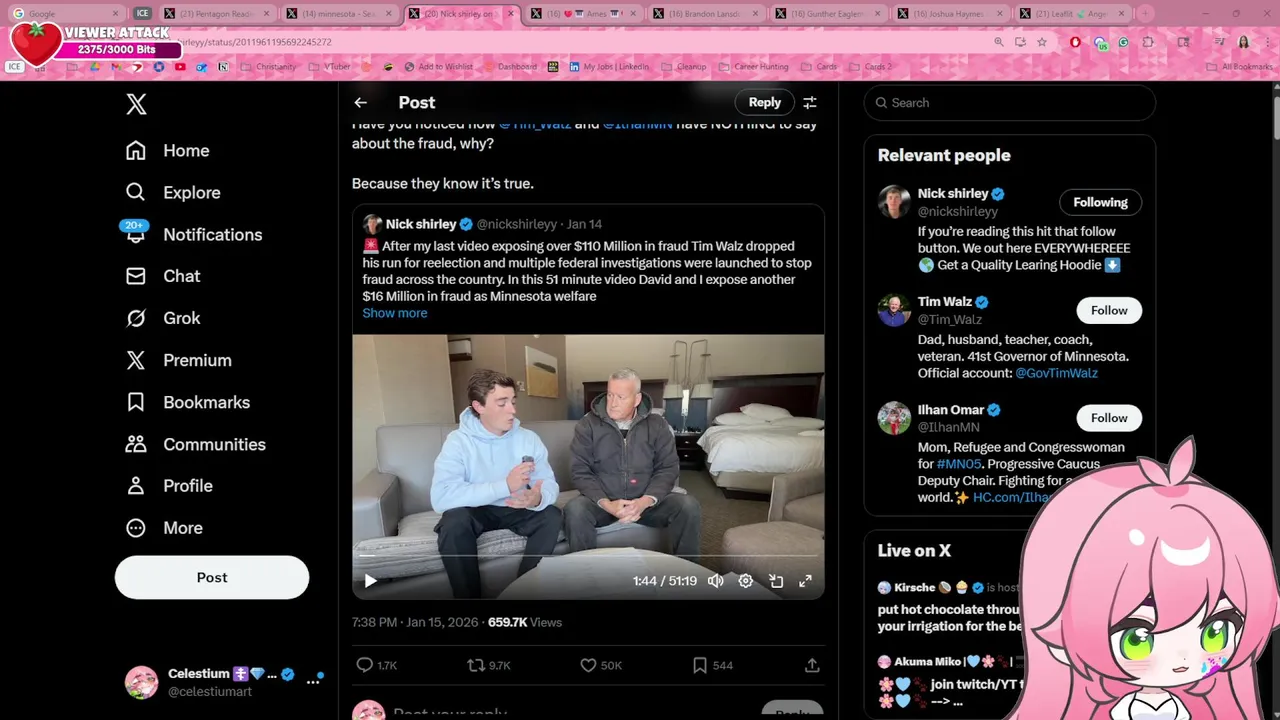The width and height of the screenshot is (1280, 720).
Task: Follow Ilhan Omar
Action: click(x=1109, y=418)
